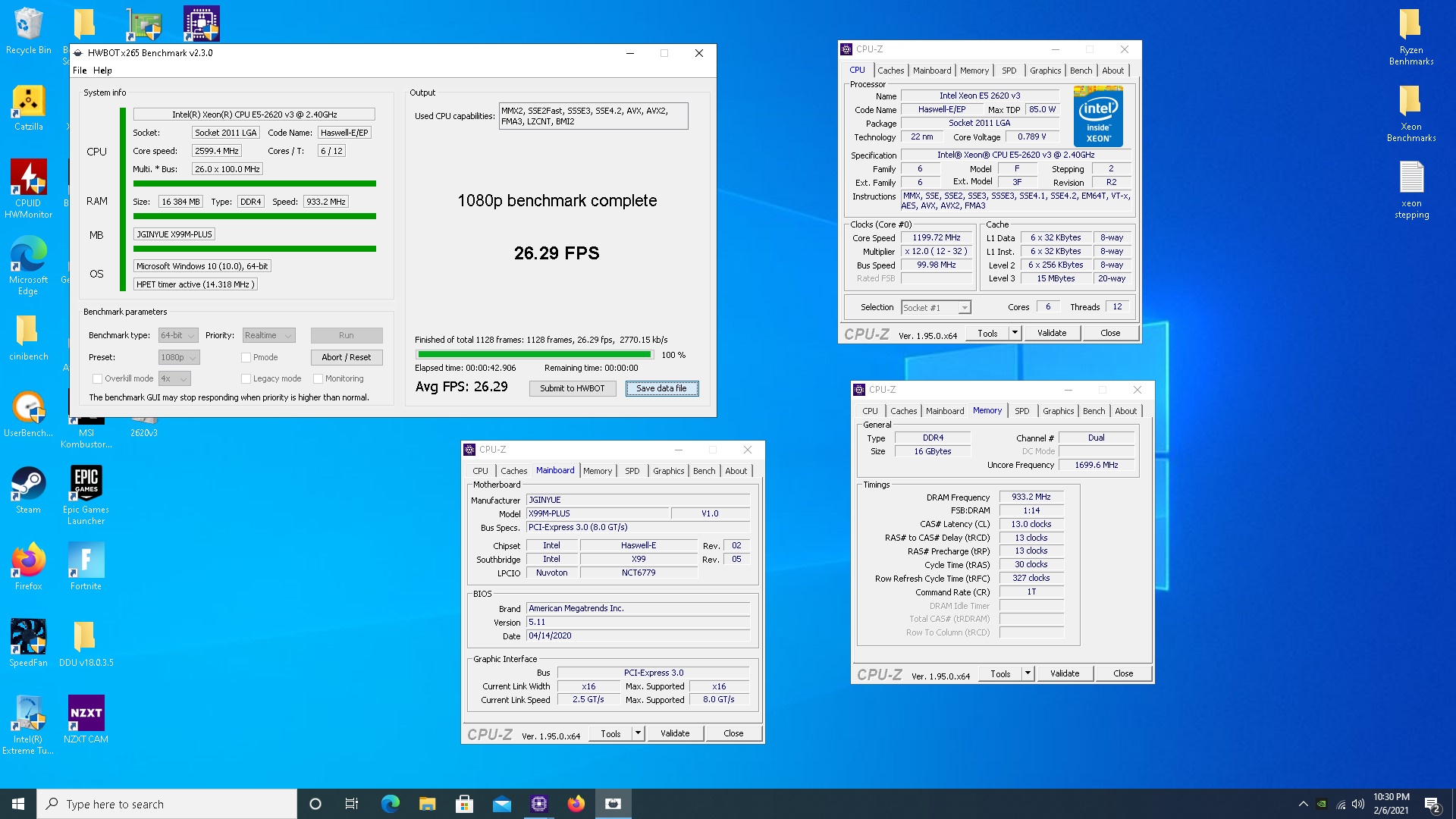Enable the Monitoring checkbox

click(x=318, y=378)
